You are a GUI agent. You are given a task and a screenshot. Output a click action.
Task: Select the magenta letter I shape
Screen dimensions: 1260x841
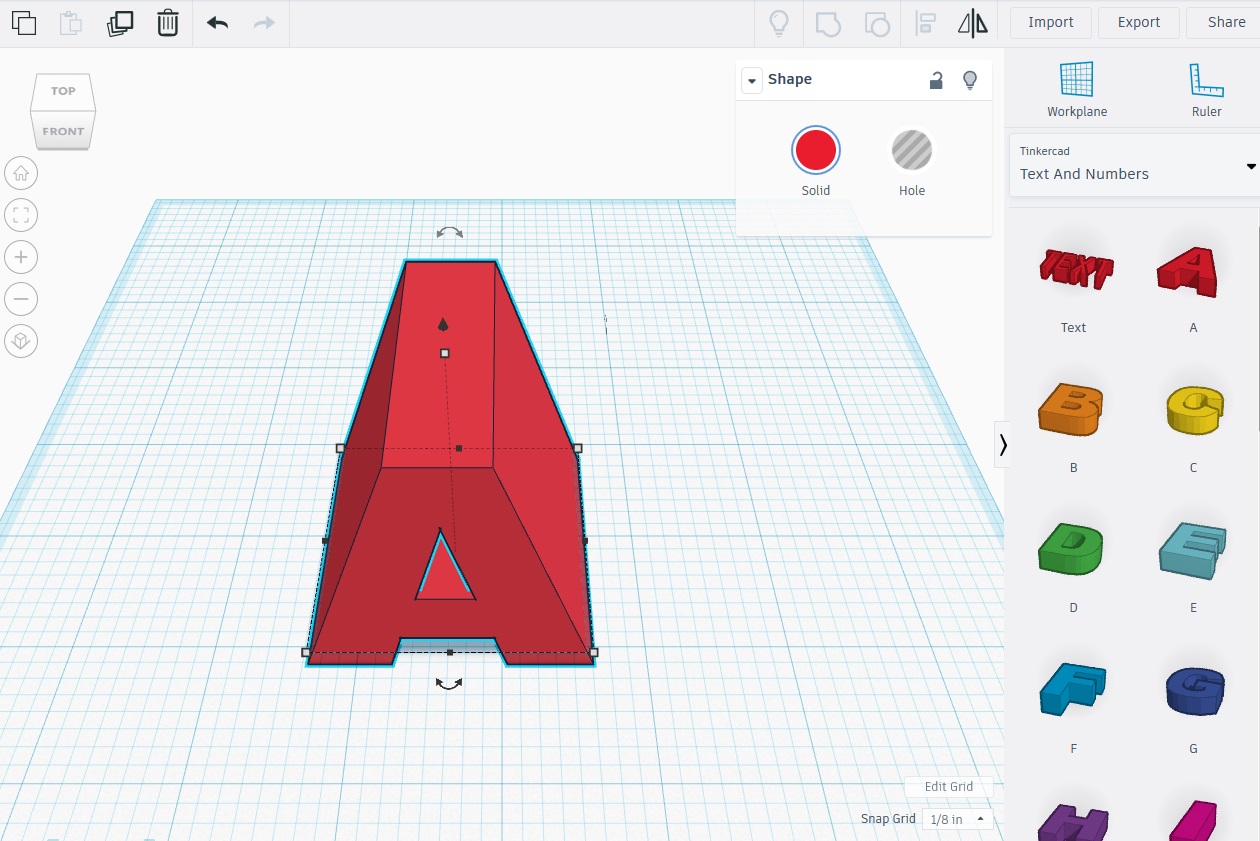(1193, 822)
